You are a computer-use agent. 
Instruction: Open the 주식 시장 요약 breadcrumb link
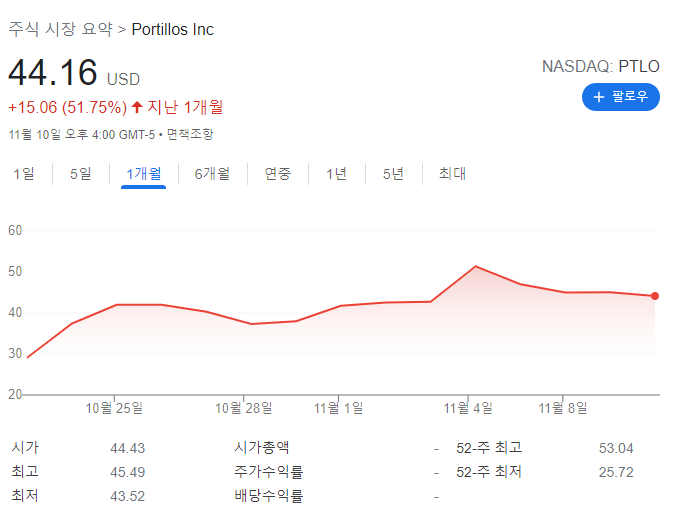[x=61, y=29]
